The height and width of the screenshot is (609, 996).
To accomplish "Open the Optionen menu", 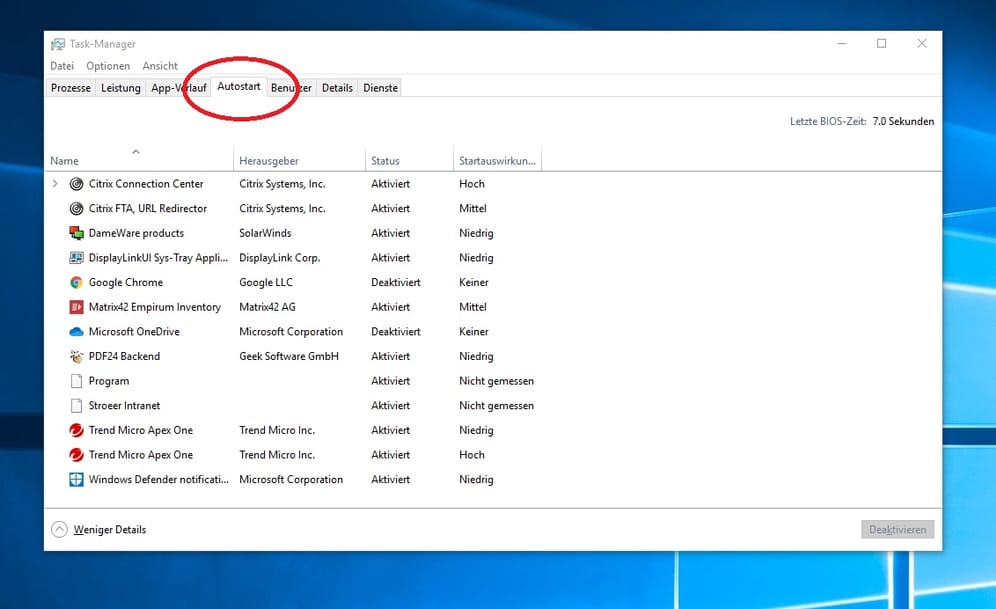I will pos(108,66).
